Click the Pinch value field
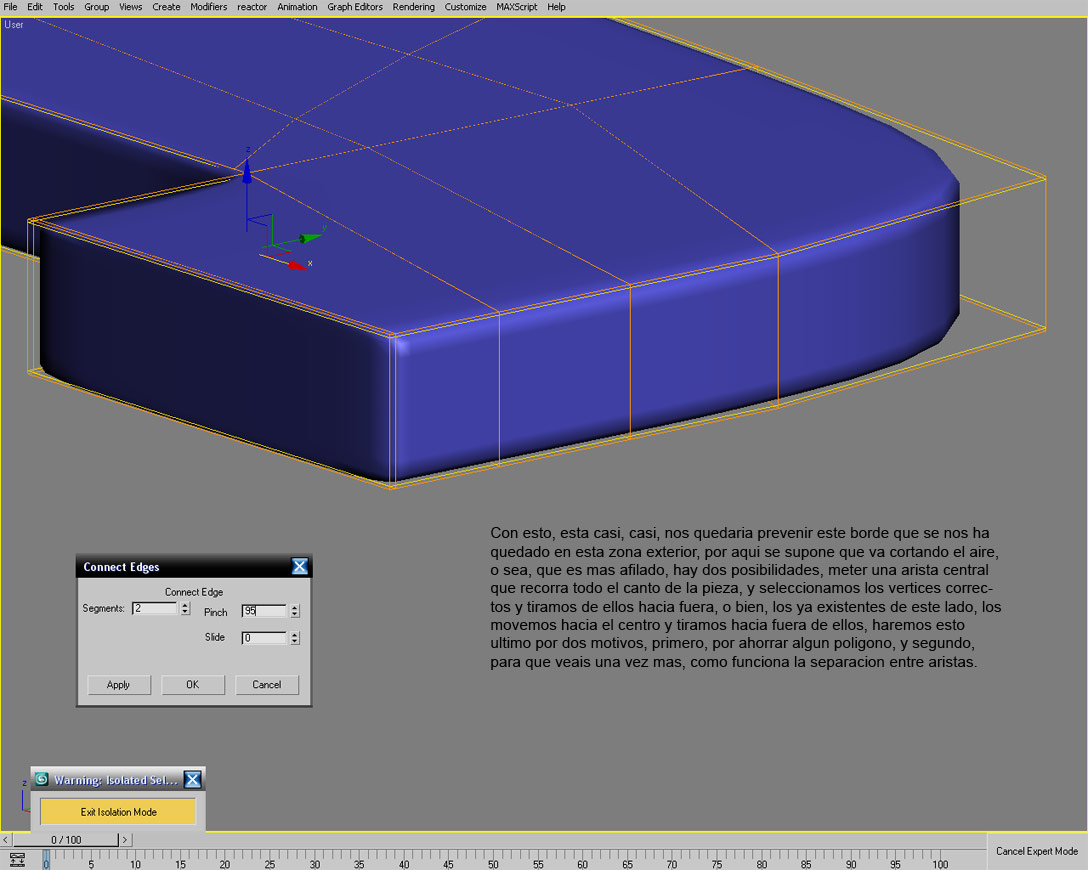Screen dimensions: 1088x870 [x=264, y=611]
